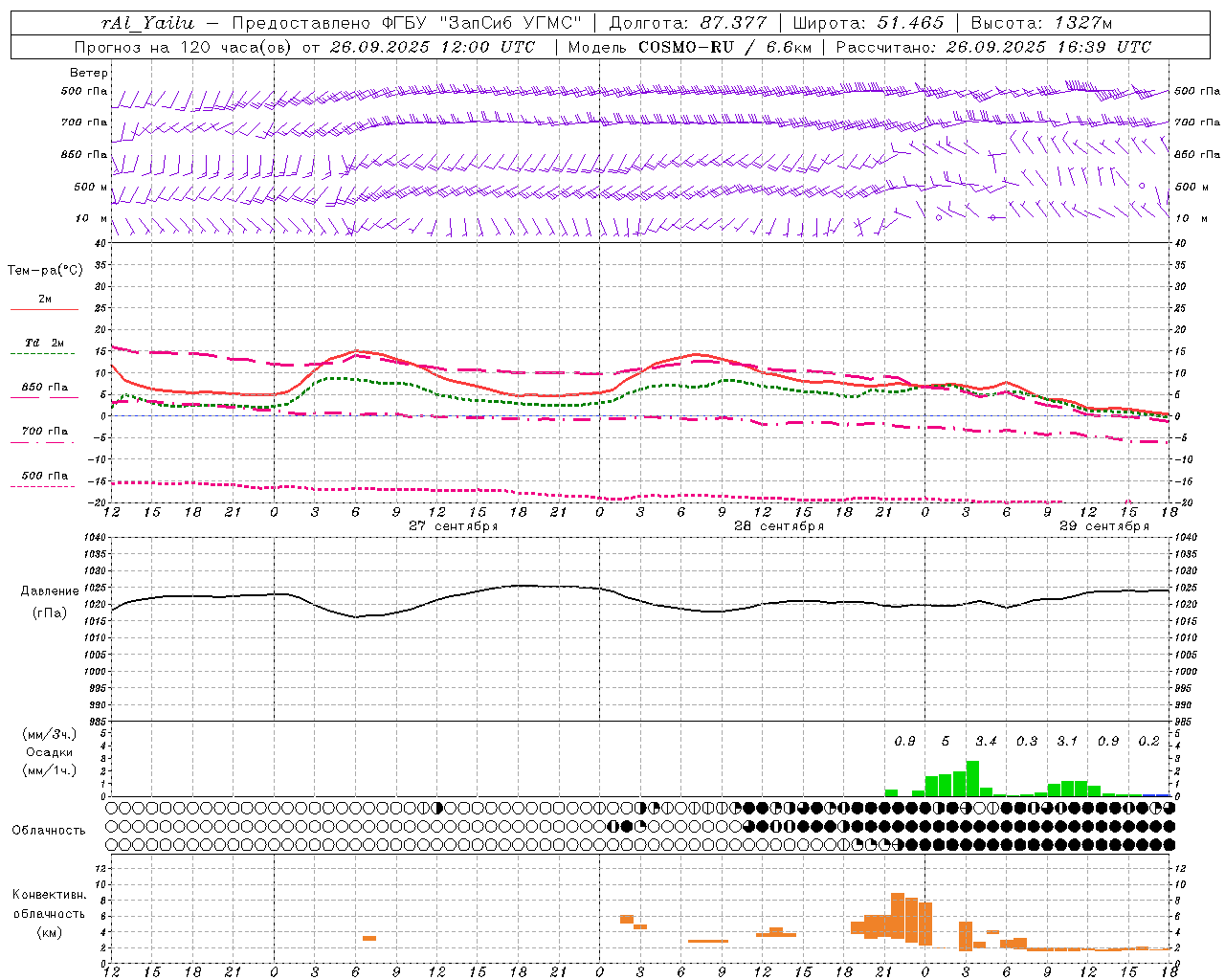1225x980 pixels.
Task: Click the precipitation total value 0.2
Action: click(1148, 742)
